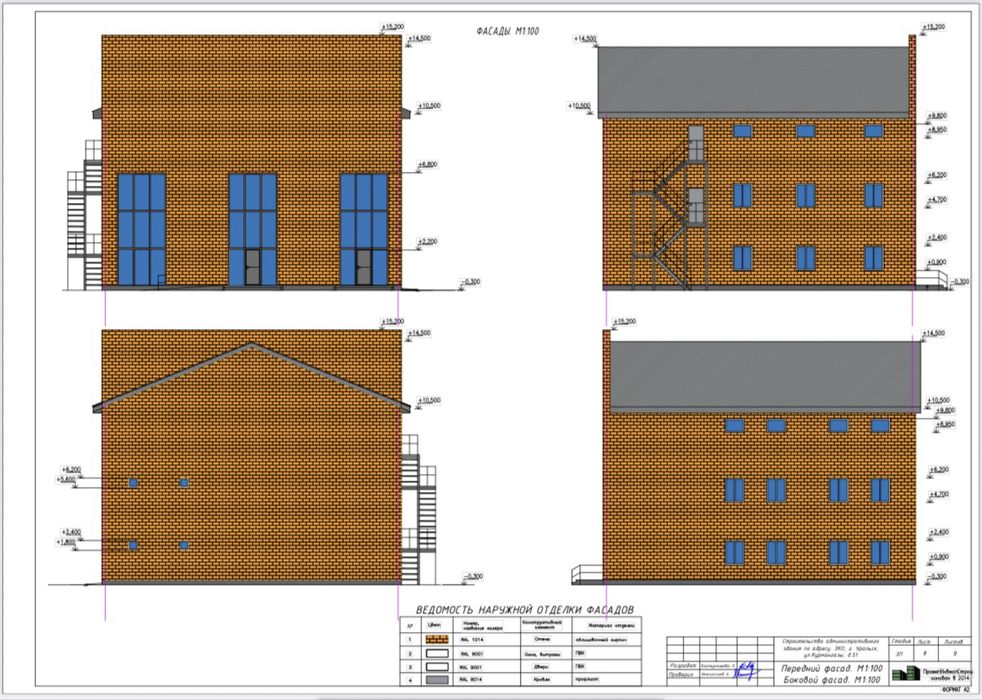982x700 pixels.
Task: Click the leftmost tall blue window on front facade
Action: point(142,230)
